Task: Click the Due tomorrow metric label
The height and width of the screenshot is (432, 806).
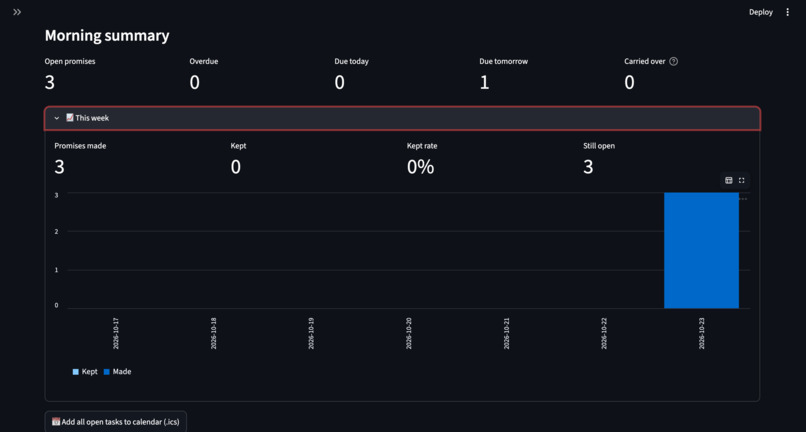Action: pos(504,61)
